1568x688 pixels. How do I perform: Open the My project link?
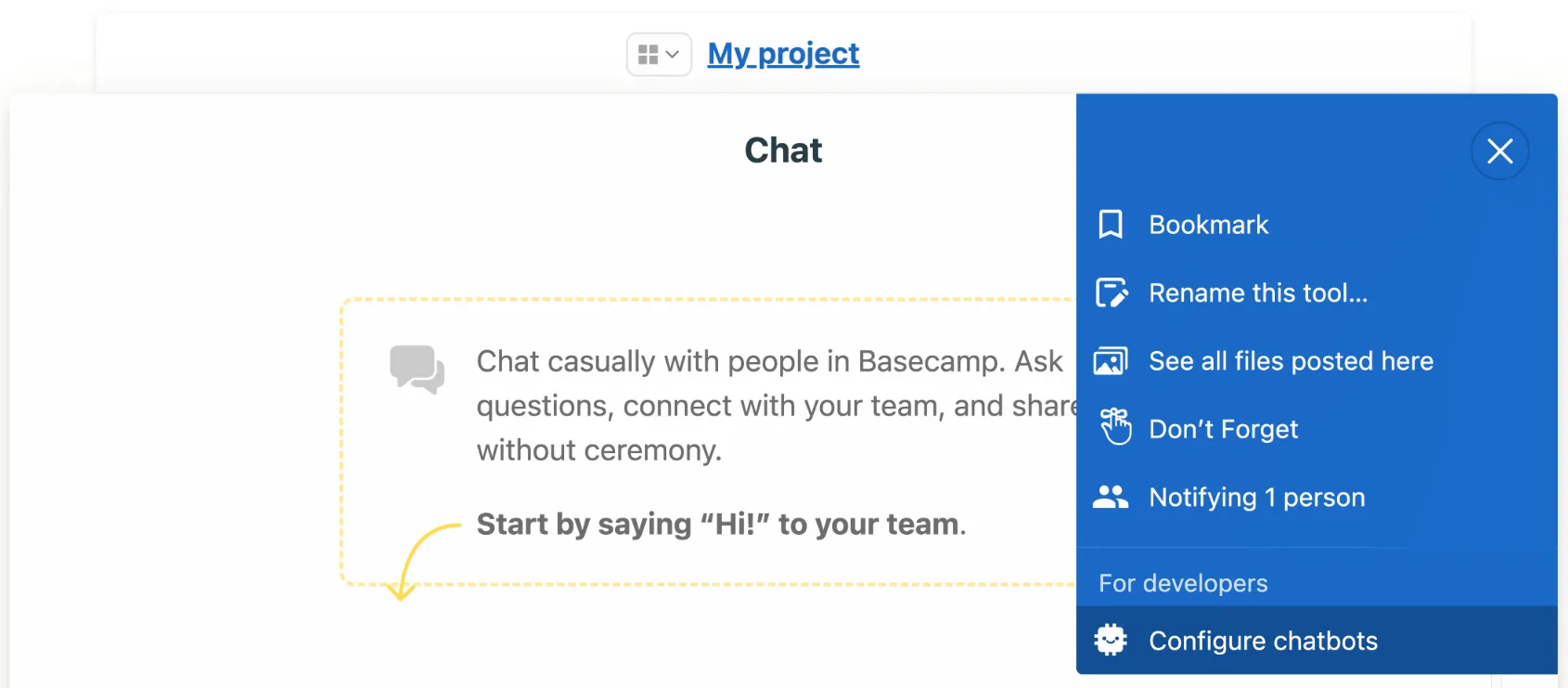783,54
